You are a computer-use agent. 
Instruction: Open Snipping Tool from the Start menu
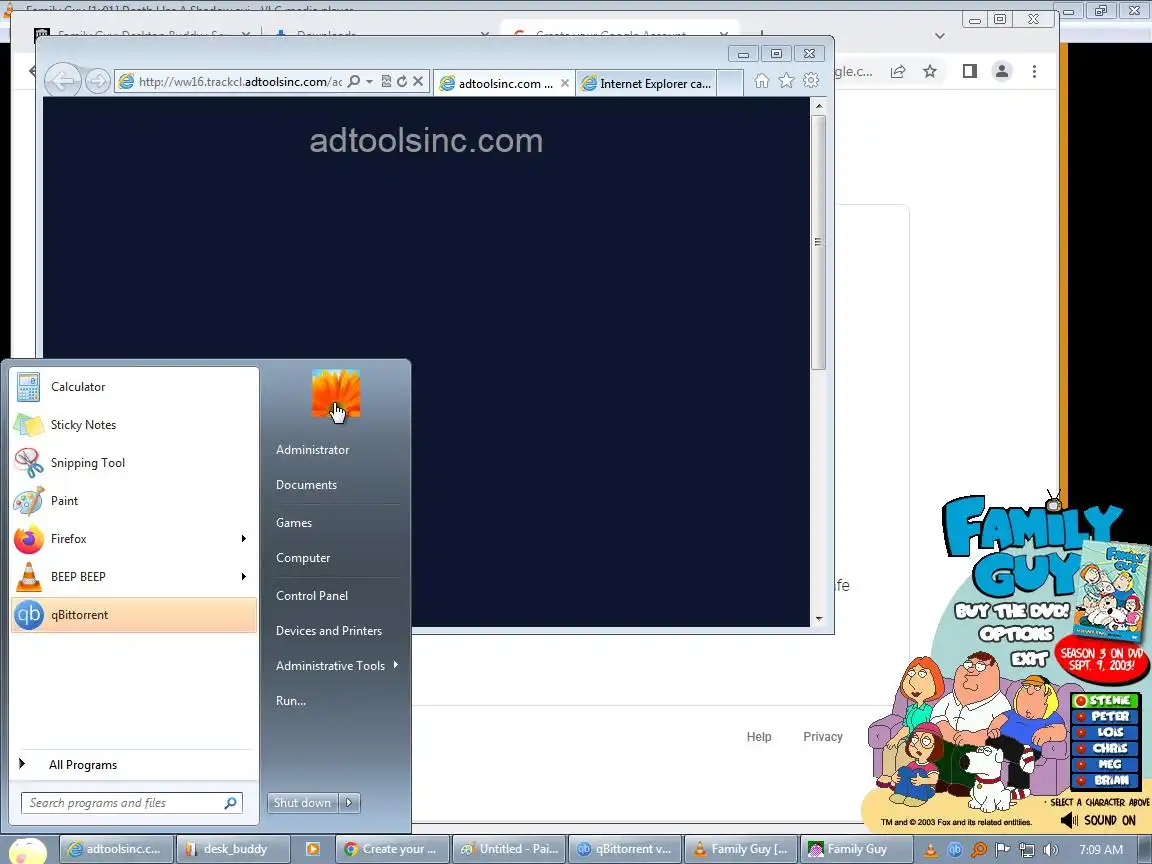pyautogui.click(x=134, y=463)
